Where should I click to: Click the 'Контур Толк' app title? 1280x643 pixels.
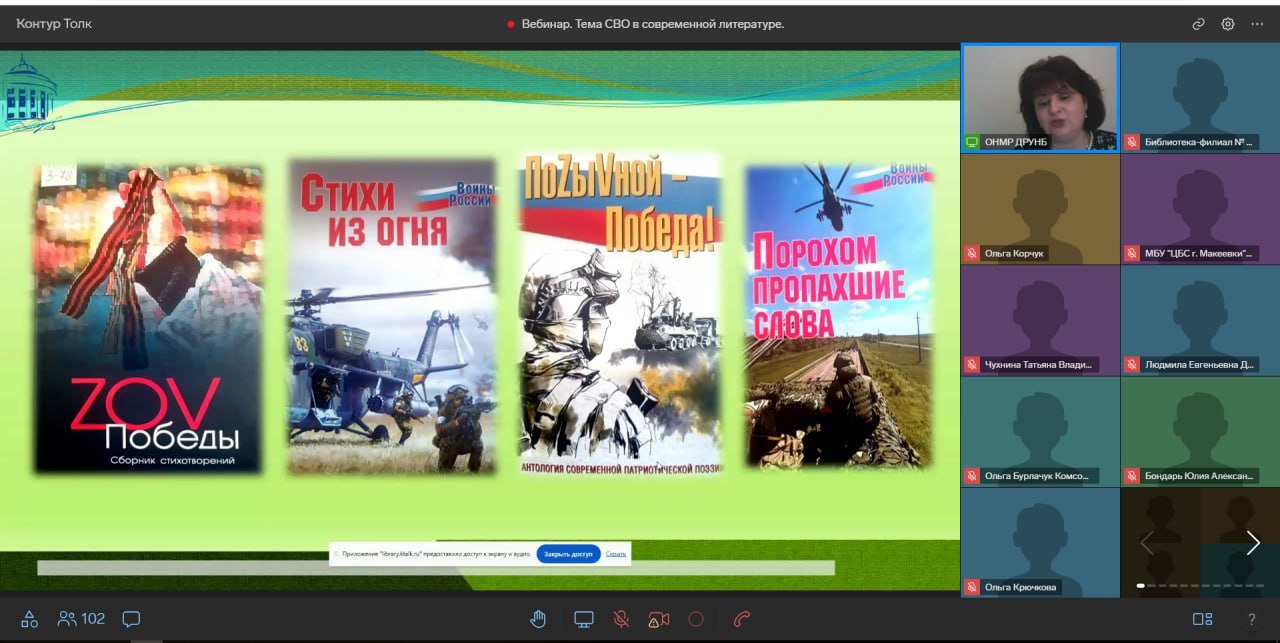click(x=54, y=24)
